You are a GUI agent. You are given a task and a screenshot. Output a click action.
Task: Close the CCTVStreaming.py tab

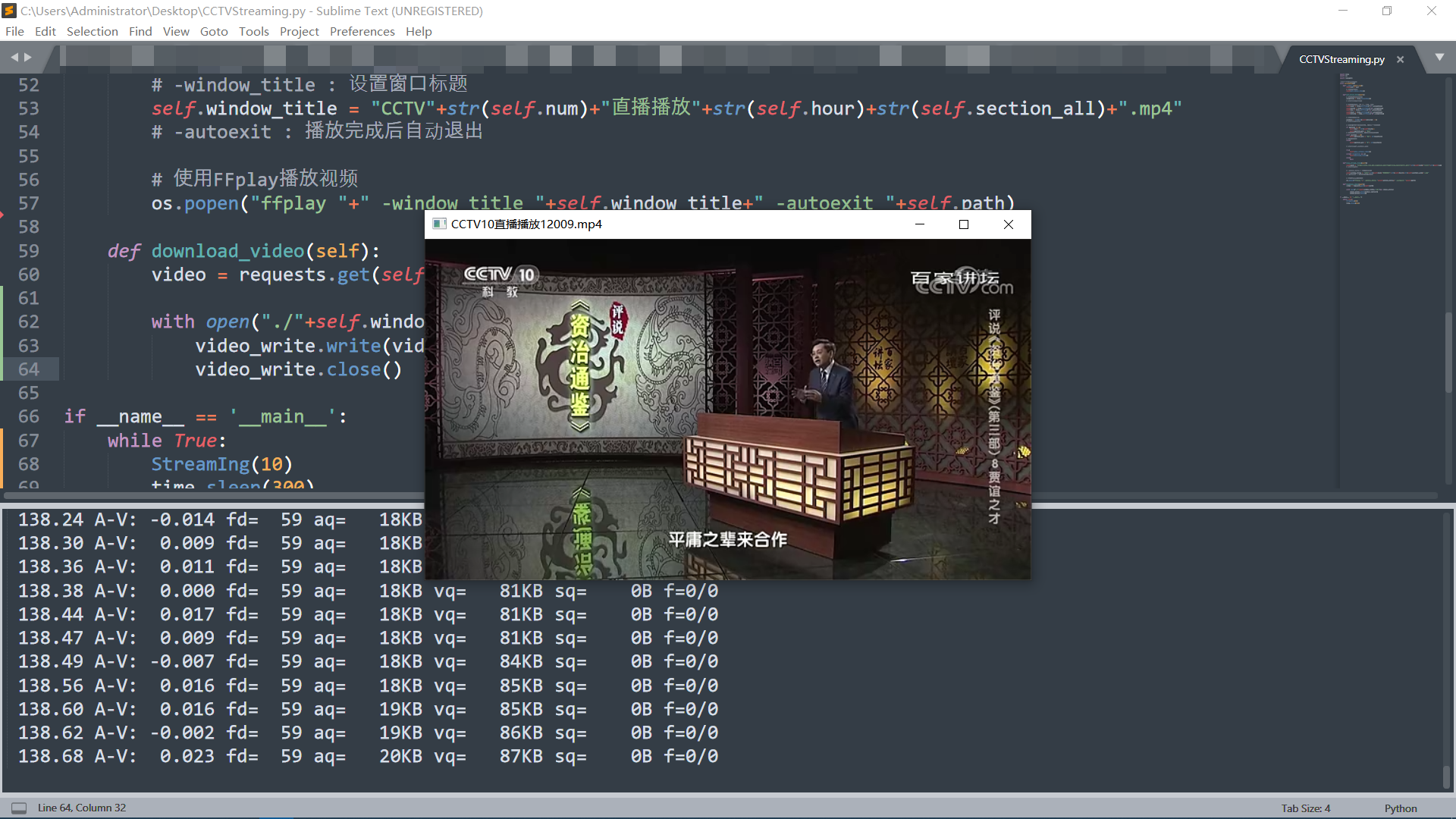coord(1400,59)
